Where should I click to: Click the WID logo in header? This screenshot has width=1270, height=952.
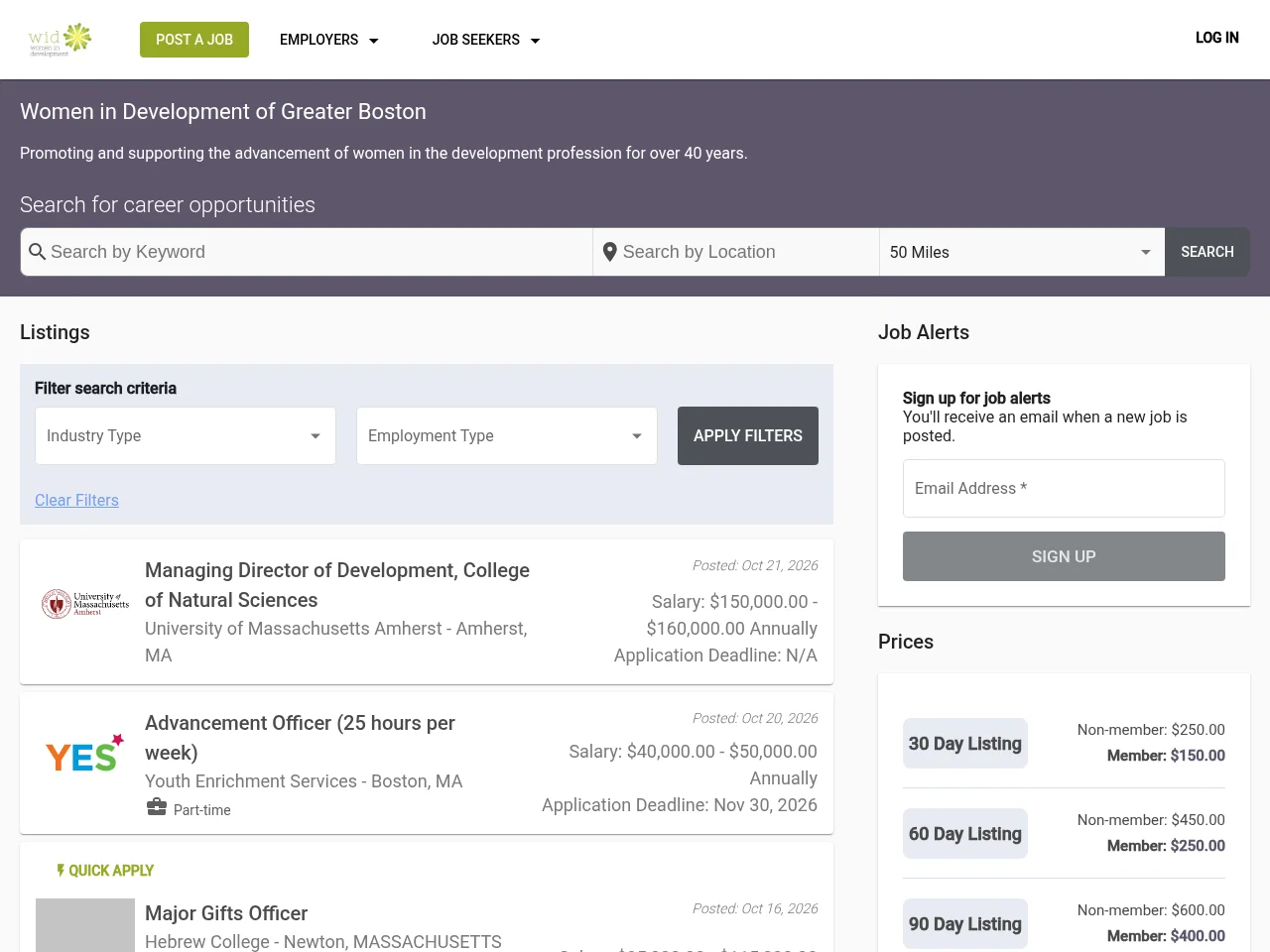(60, 40)
